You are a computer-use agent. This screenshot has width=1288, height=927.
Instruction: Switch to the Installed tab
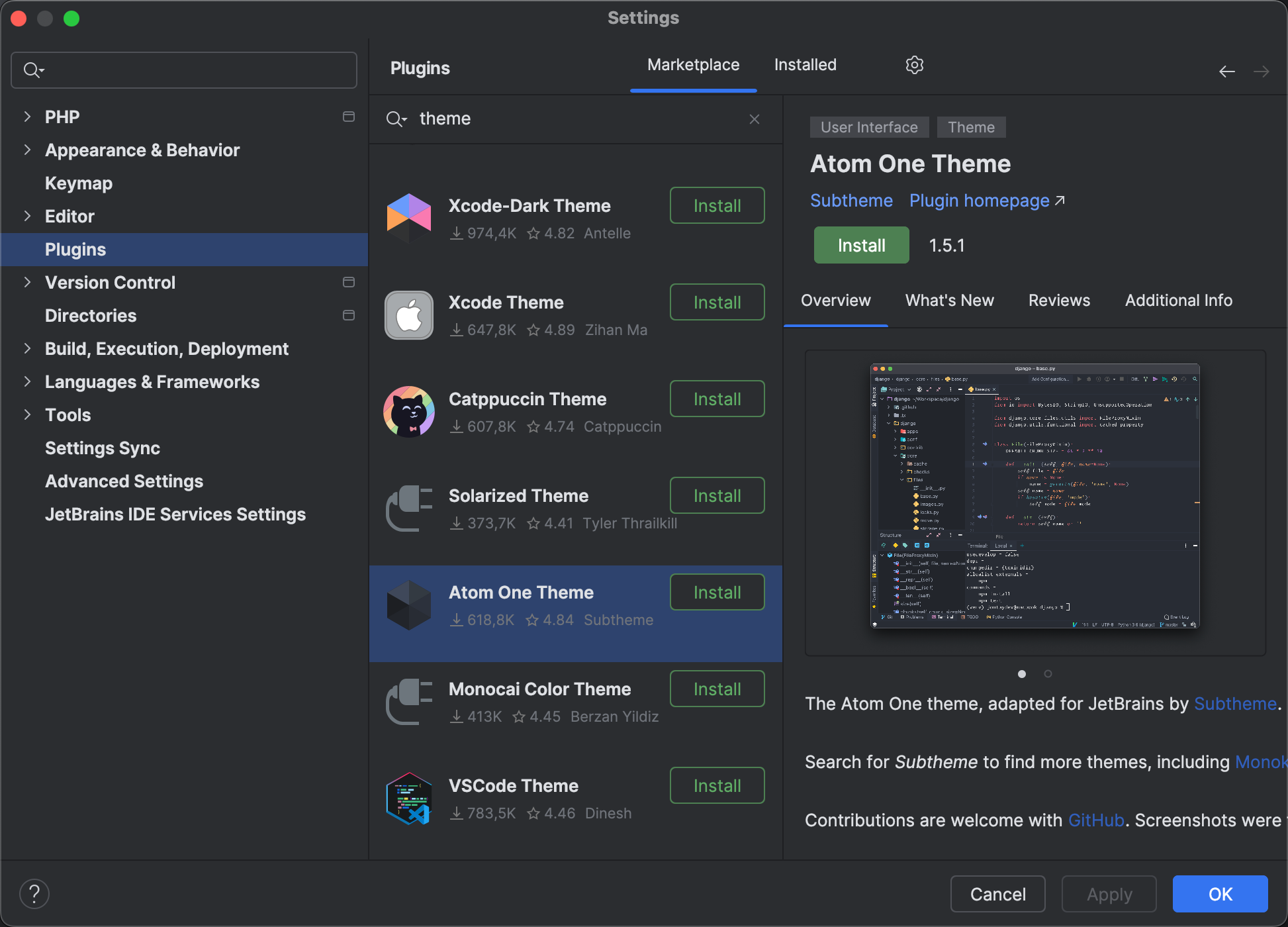tap(805, 64)
